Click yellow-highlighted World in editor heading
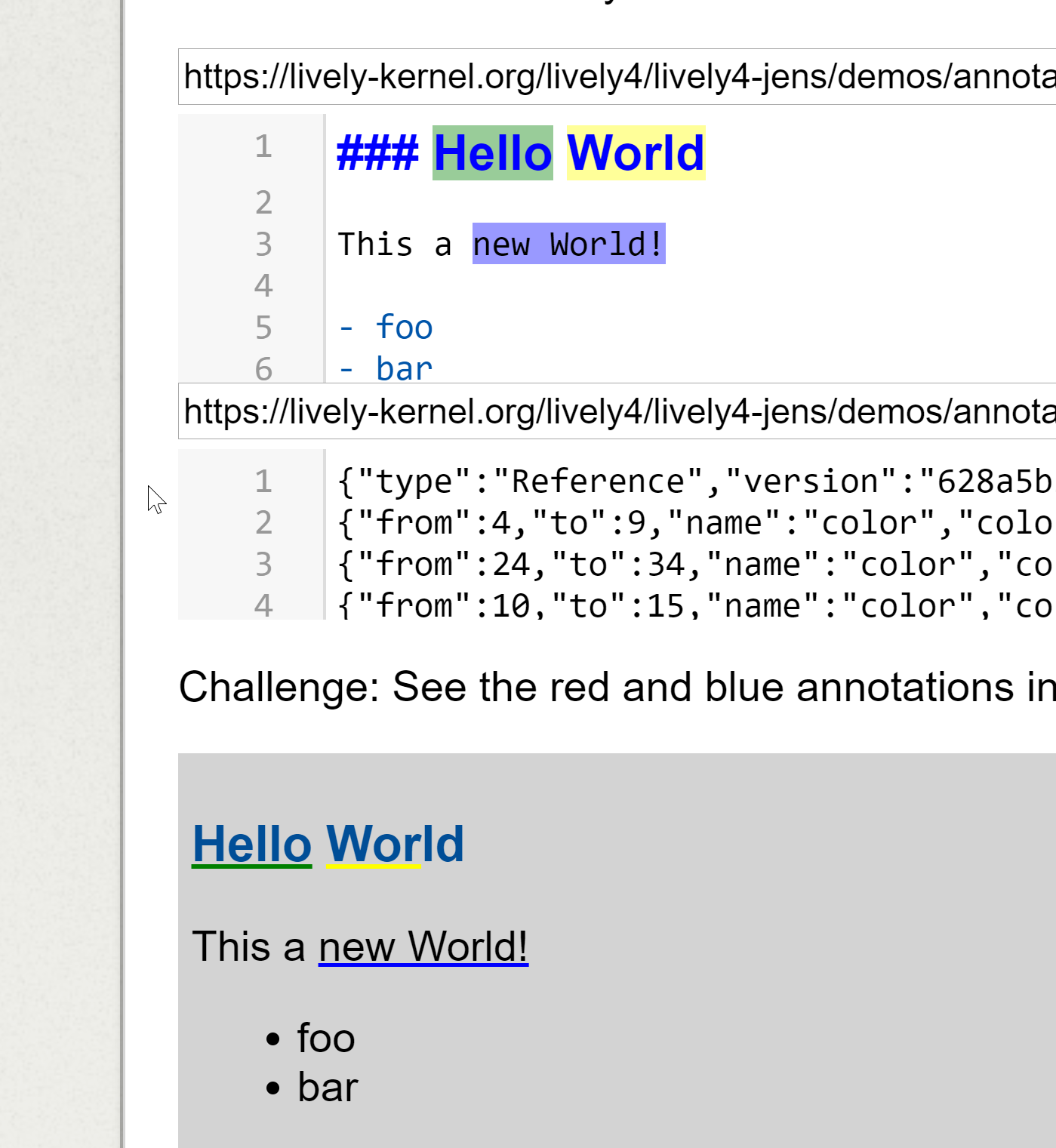The image size is (1056, 1148). tap(635, 153)
